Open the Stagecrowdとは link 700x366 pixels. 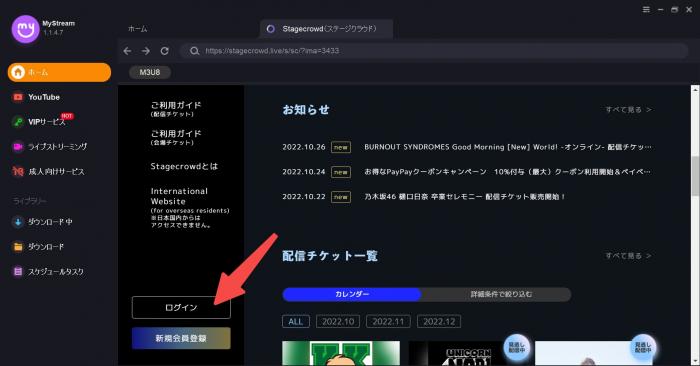[x=184, y=166]
